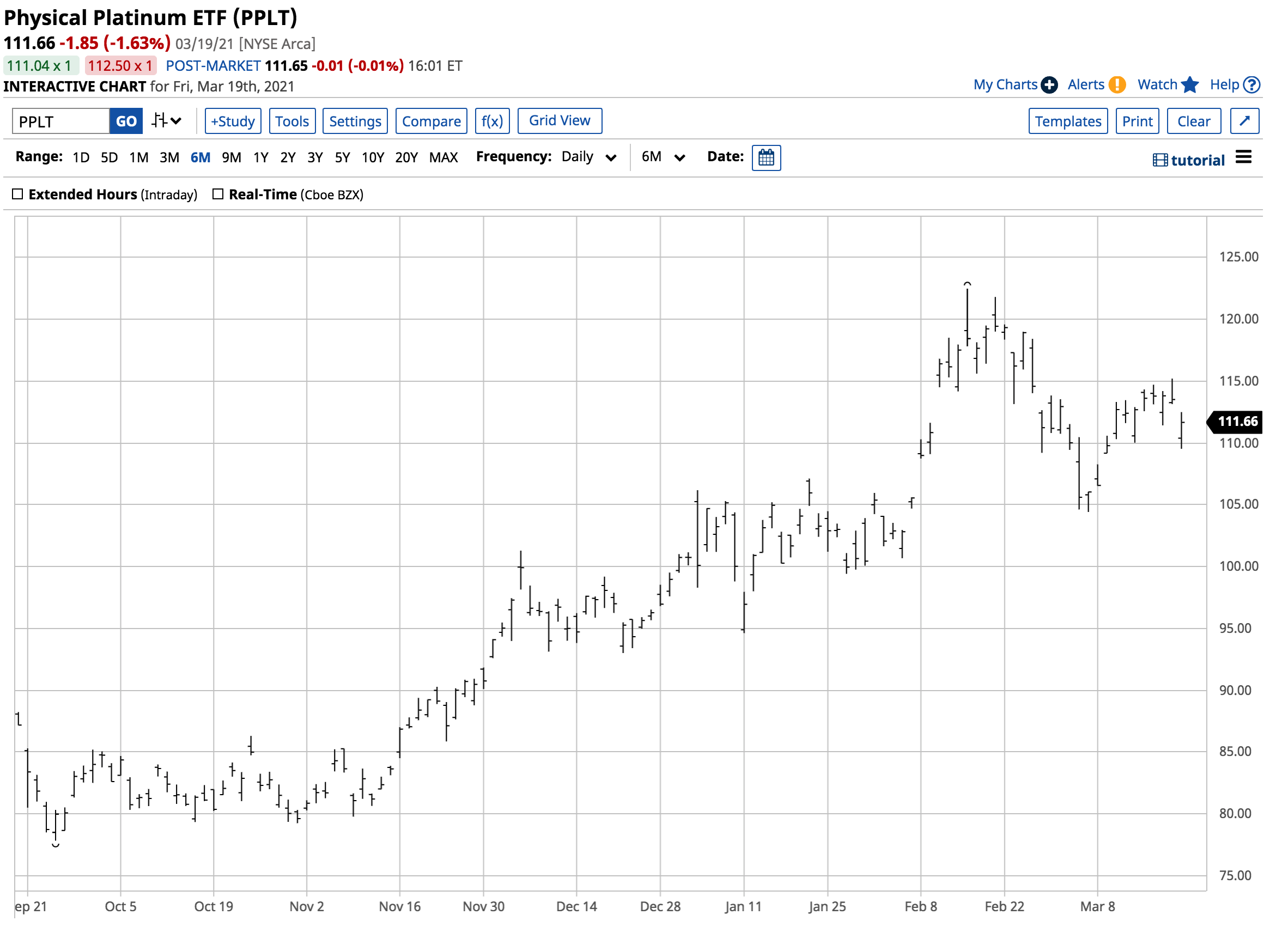Open the Tools button

[x=294, y=121]
